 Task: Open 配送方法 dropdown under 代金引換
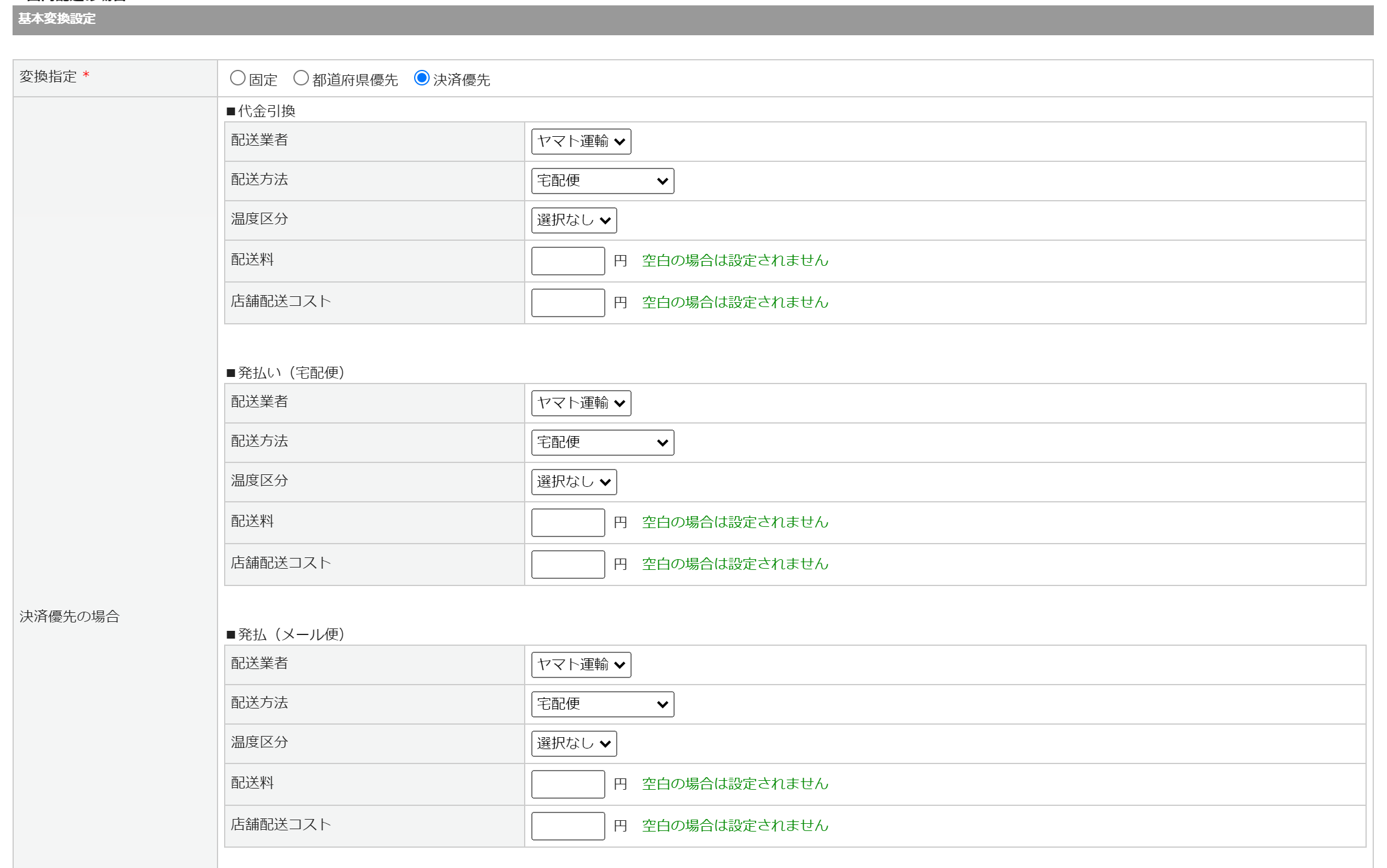point(602,181)
